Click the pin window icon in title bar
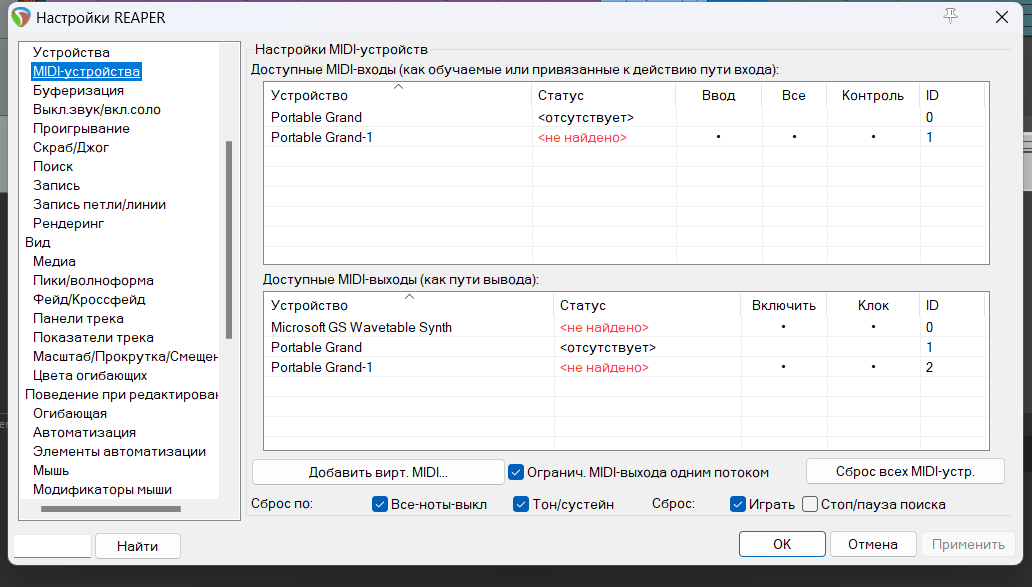Viewport: 1032px width, 587px height. tap(950, 16)
